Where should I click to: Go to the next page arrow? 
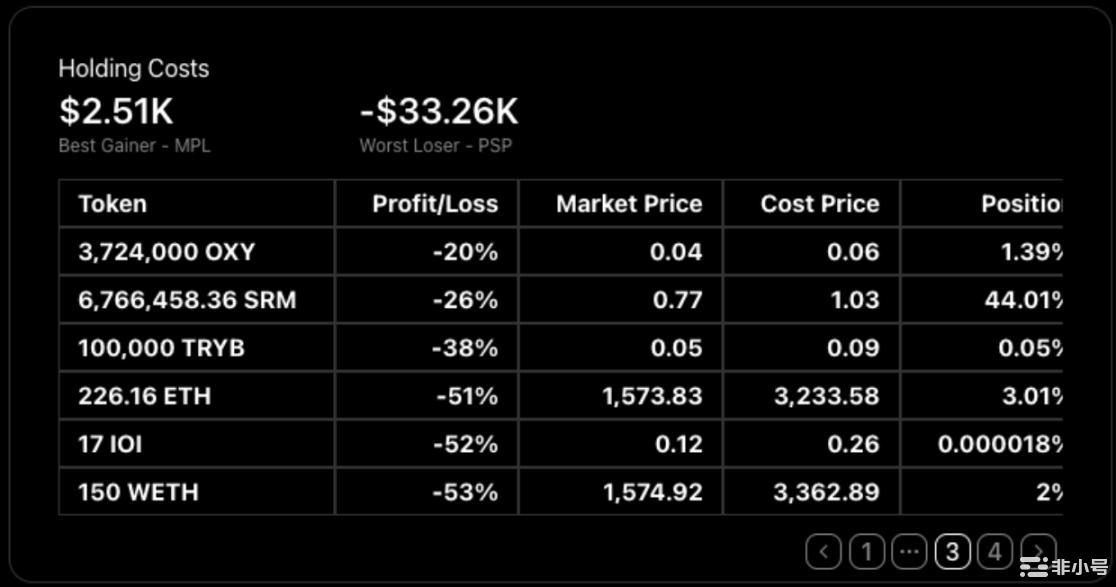(x=1040, y=551)
